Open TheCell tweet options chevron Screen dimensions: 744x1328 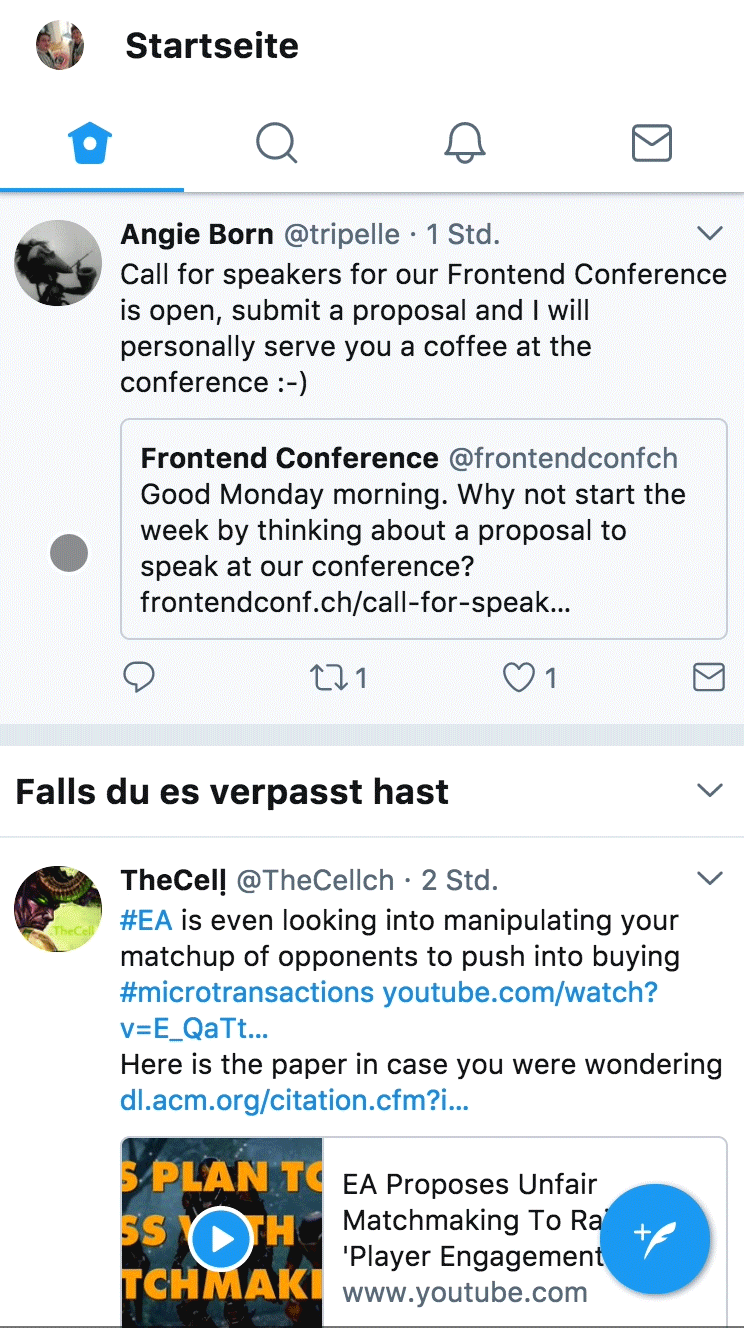tap(709, 879)
